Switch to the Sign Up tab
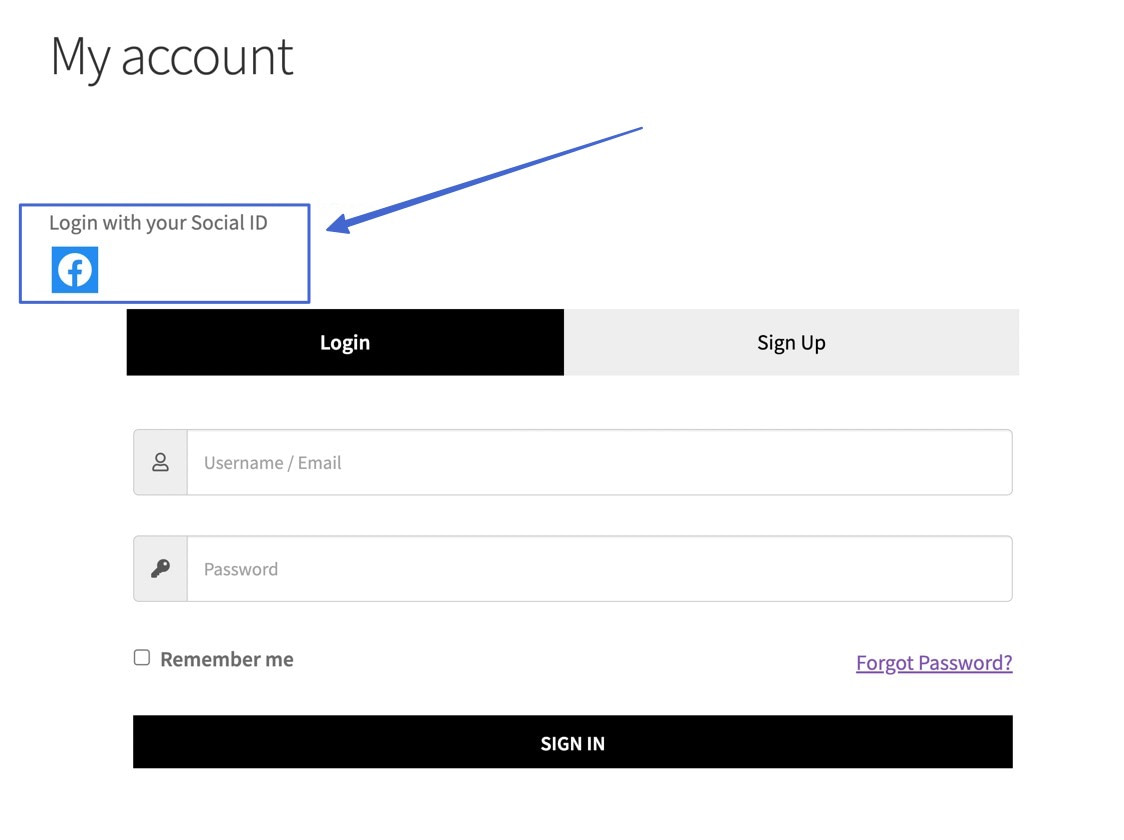The width and height of the screenshot is (1124, 840). (x=791, y=342)
